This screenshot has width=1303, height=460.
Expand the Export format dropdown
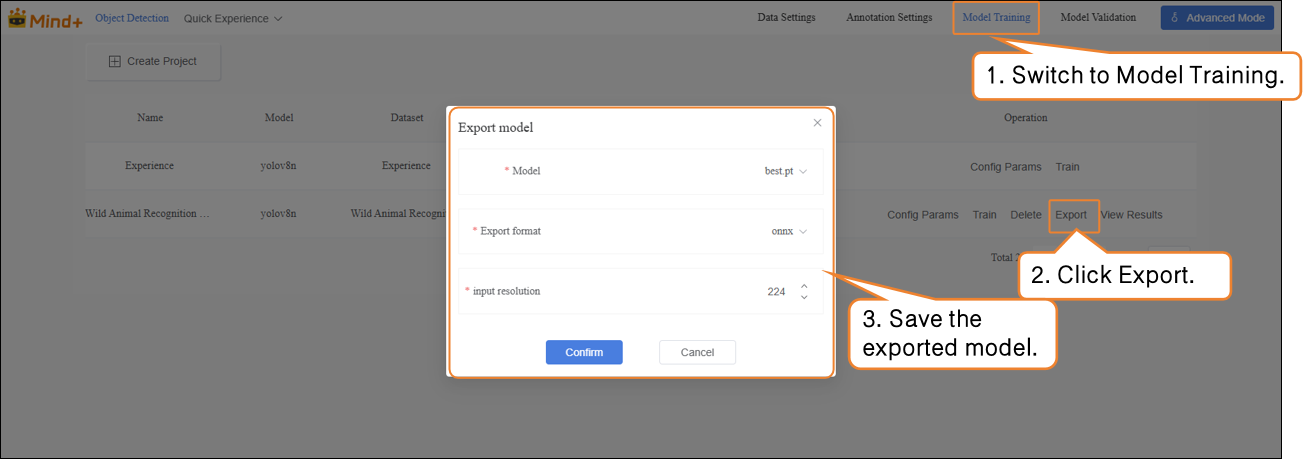(x=789, y=231)
